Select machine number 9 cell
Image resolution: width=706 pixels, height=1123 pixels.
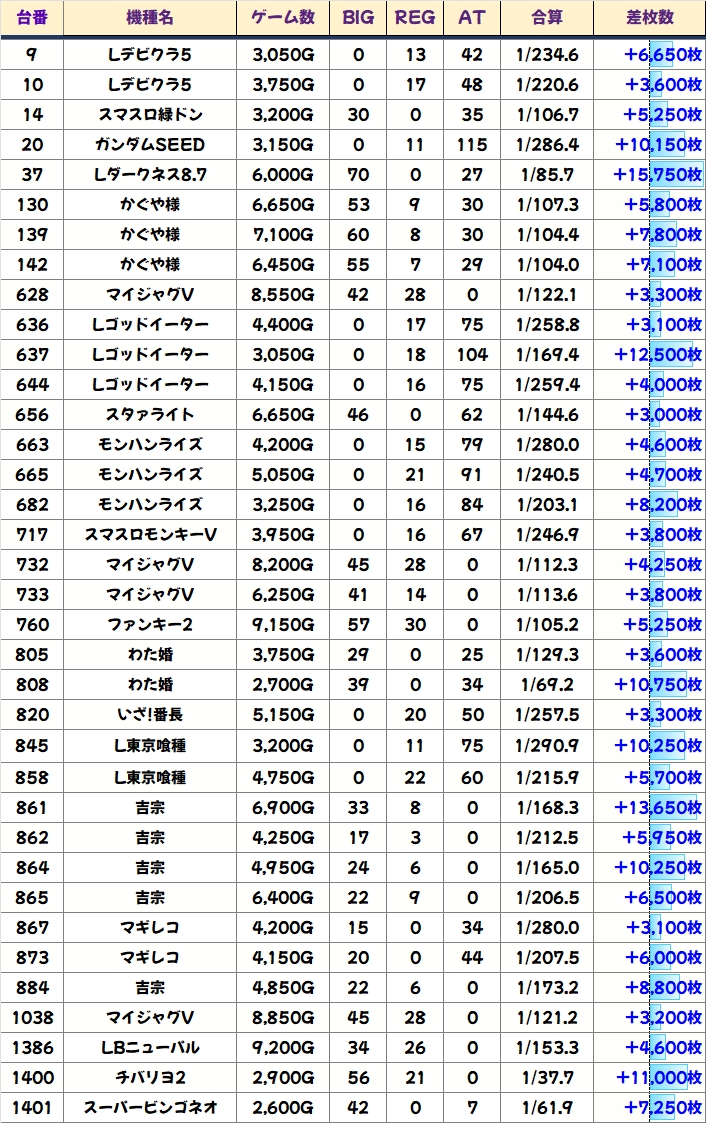coord(32,54)
